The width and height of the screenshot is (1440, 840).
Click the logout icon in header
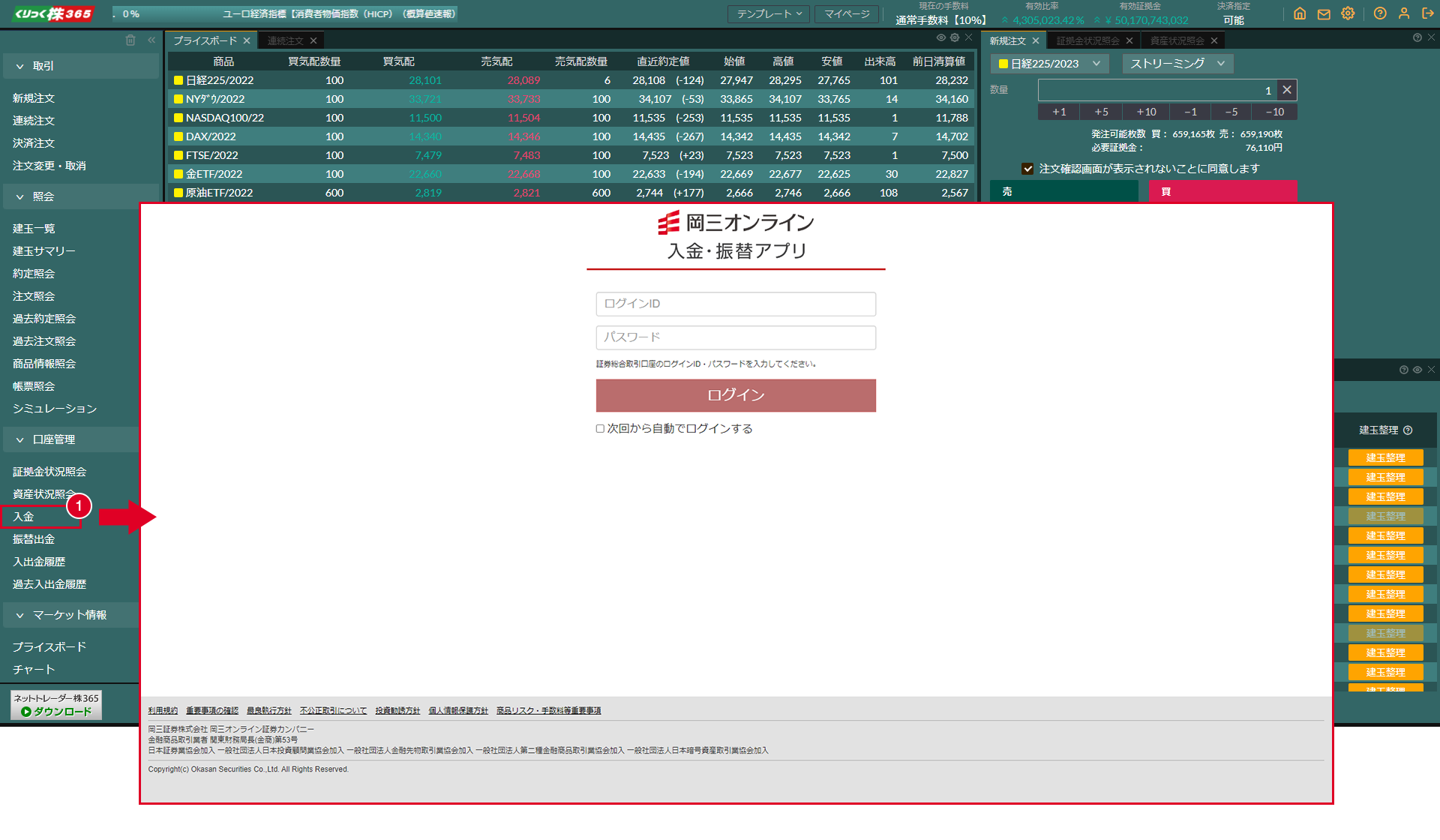coord(1428,13)
